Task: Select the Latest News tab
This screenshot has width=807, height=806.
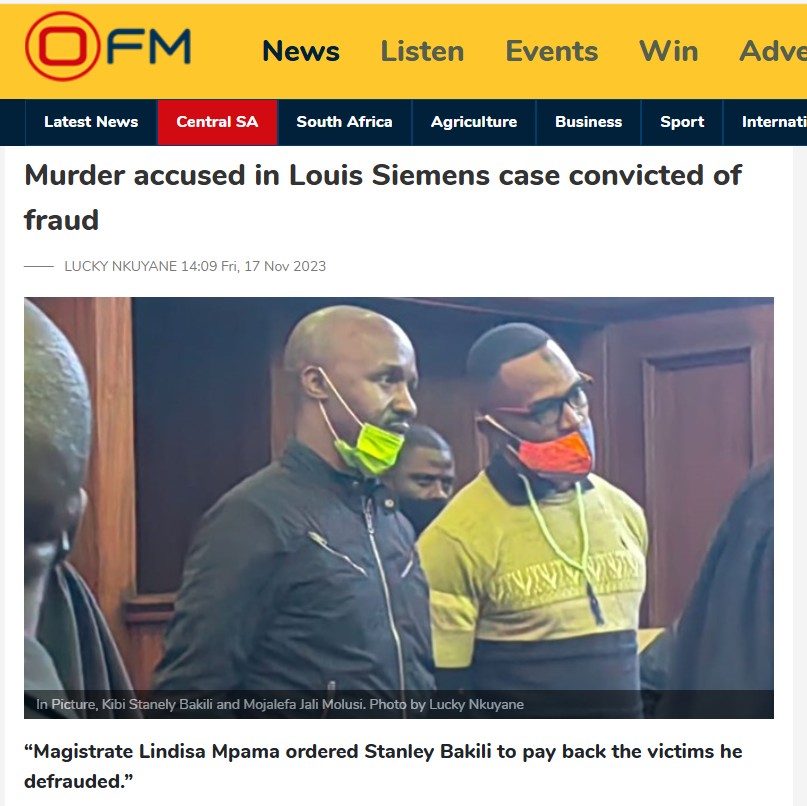Action: (91, 122)
